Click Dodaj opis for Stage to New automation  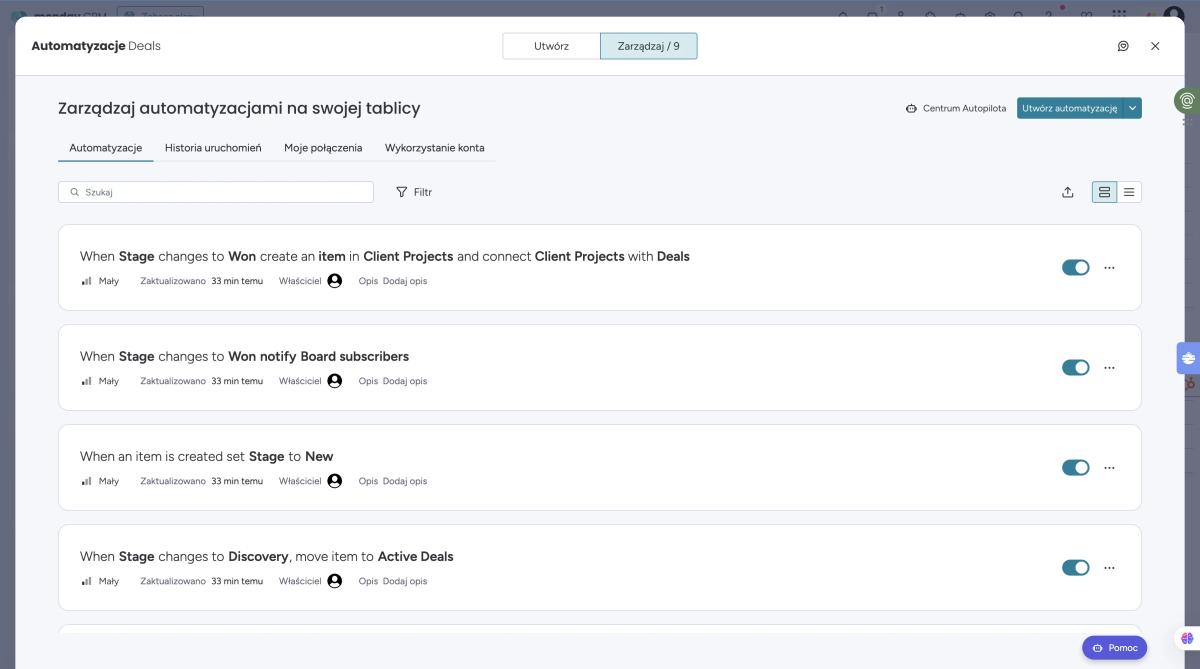point(405,481)
